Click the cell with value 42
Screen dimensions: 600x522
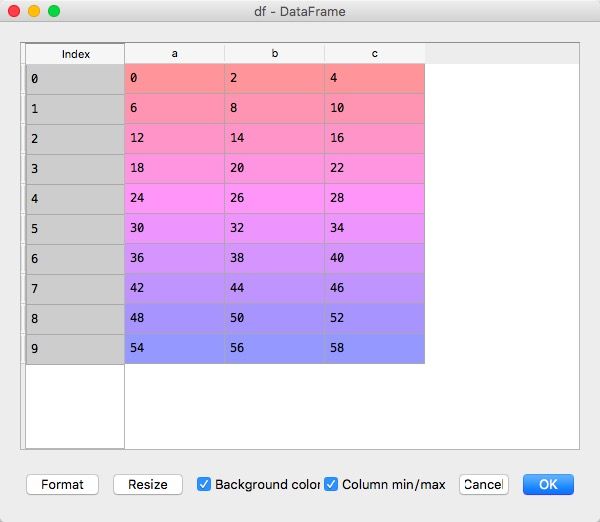tap(174, 288)
